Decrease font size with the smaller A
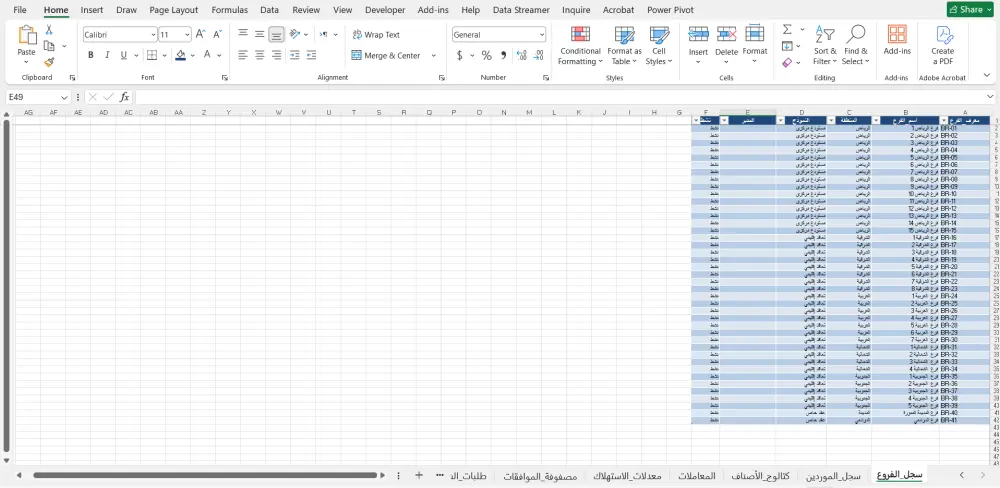 point(217,34)
